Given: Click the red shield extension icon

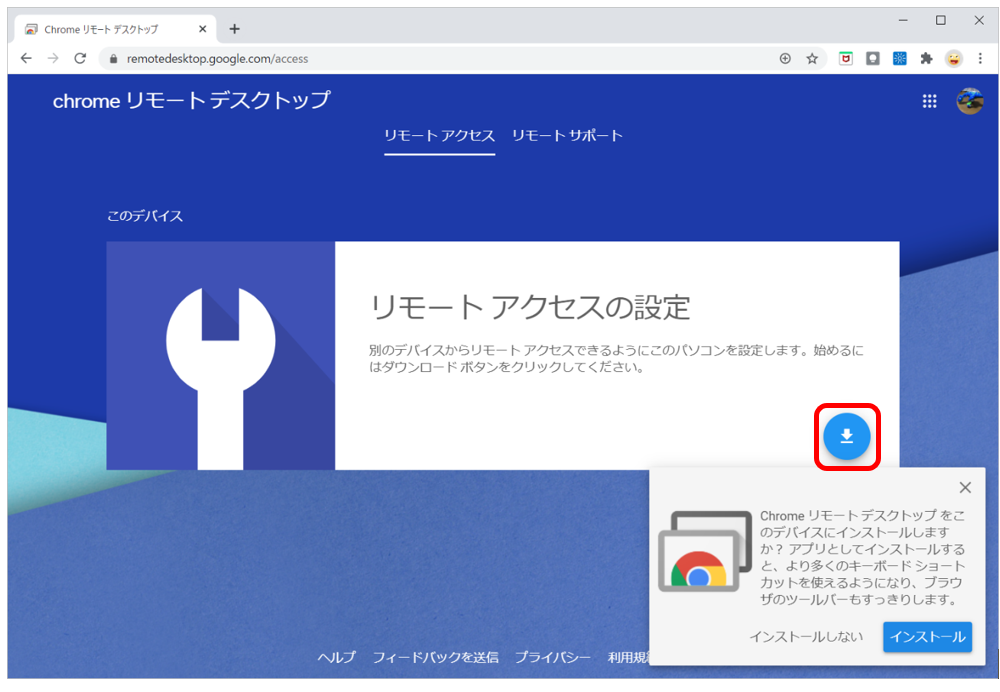Looking at the screenshot, I should [x=846, y=59].
